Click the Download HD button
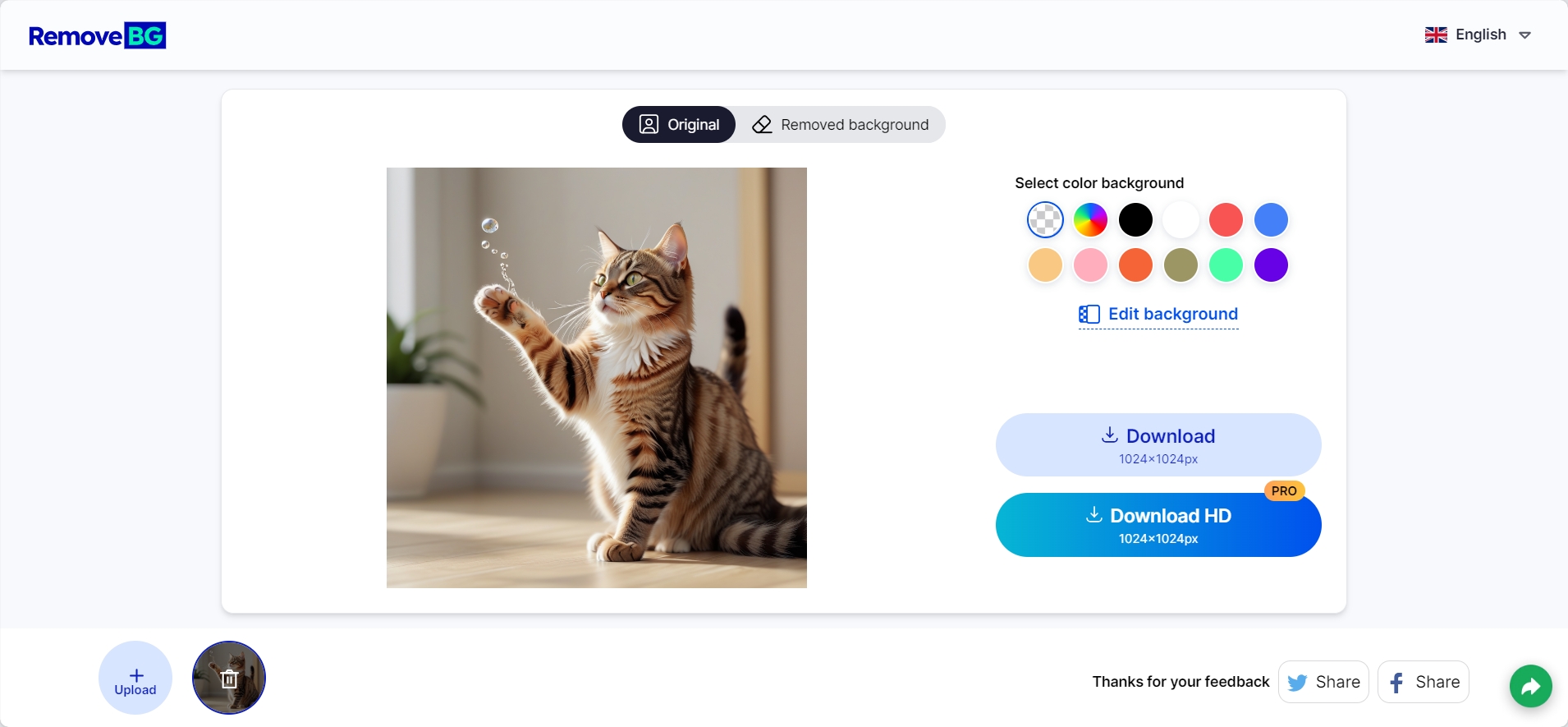The height and width of the screenshot is (727, 1568). coord(1158,525)
